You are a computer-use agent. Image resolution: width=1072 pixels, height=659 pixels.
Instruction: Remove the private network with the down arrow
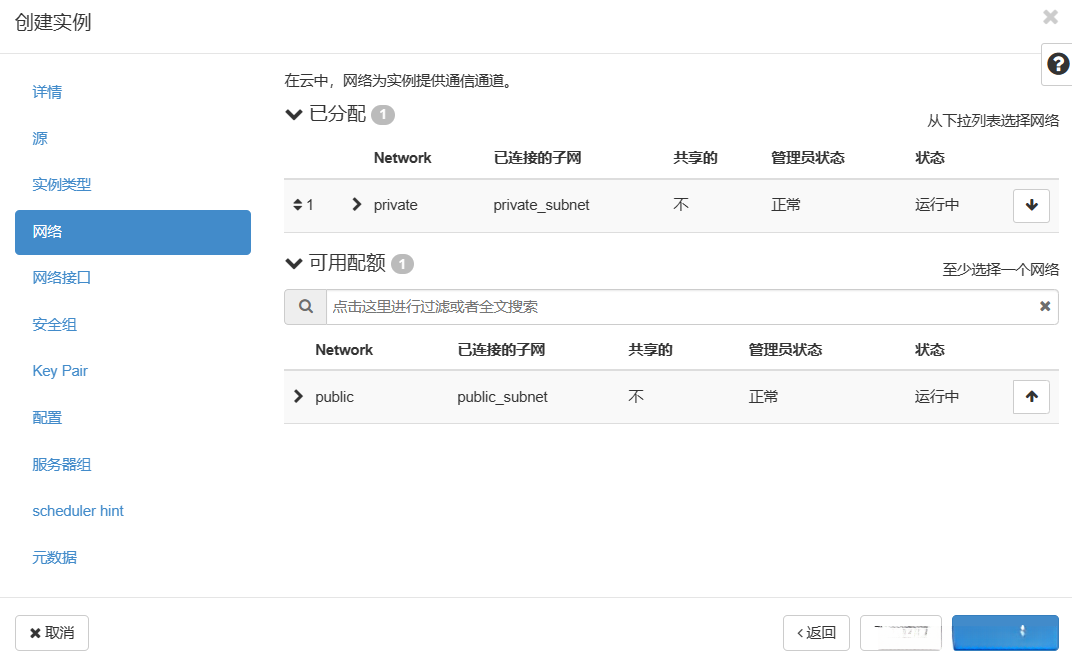point(1031,204)
